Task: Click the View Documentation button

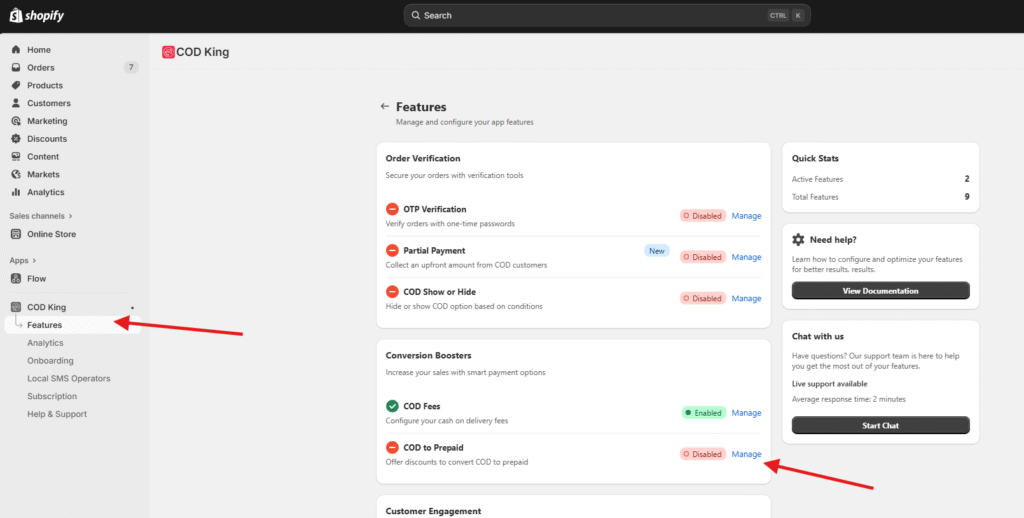Action: point(880,291)
